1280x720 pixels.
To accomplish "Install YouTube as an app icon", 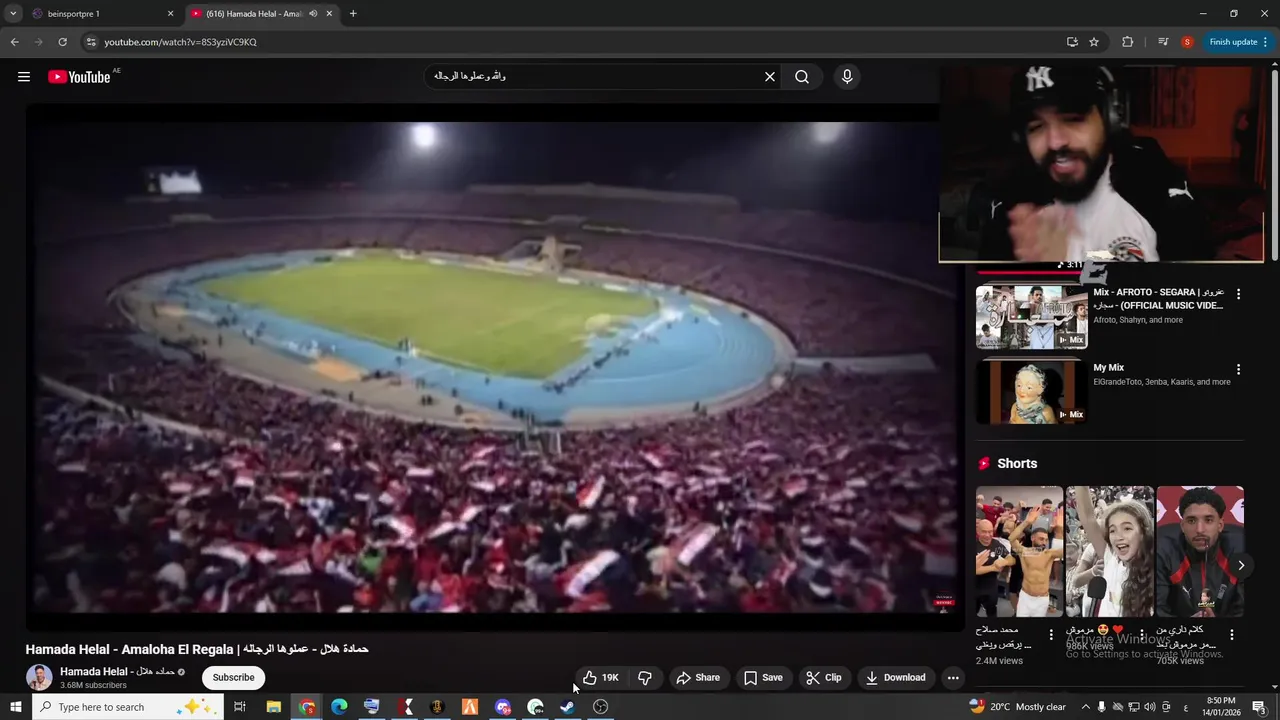I will [x=1072, y=42].
